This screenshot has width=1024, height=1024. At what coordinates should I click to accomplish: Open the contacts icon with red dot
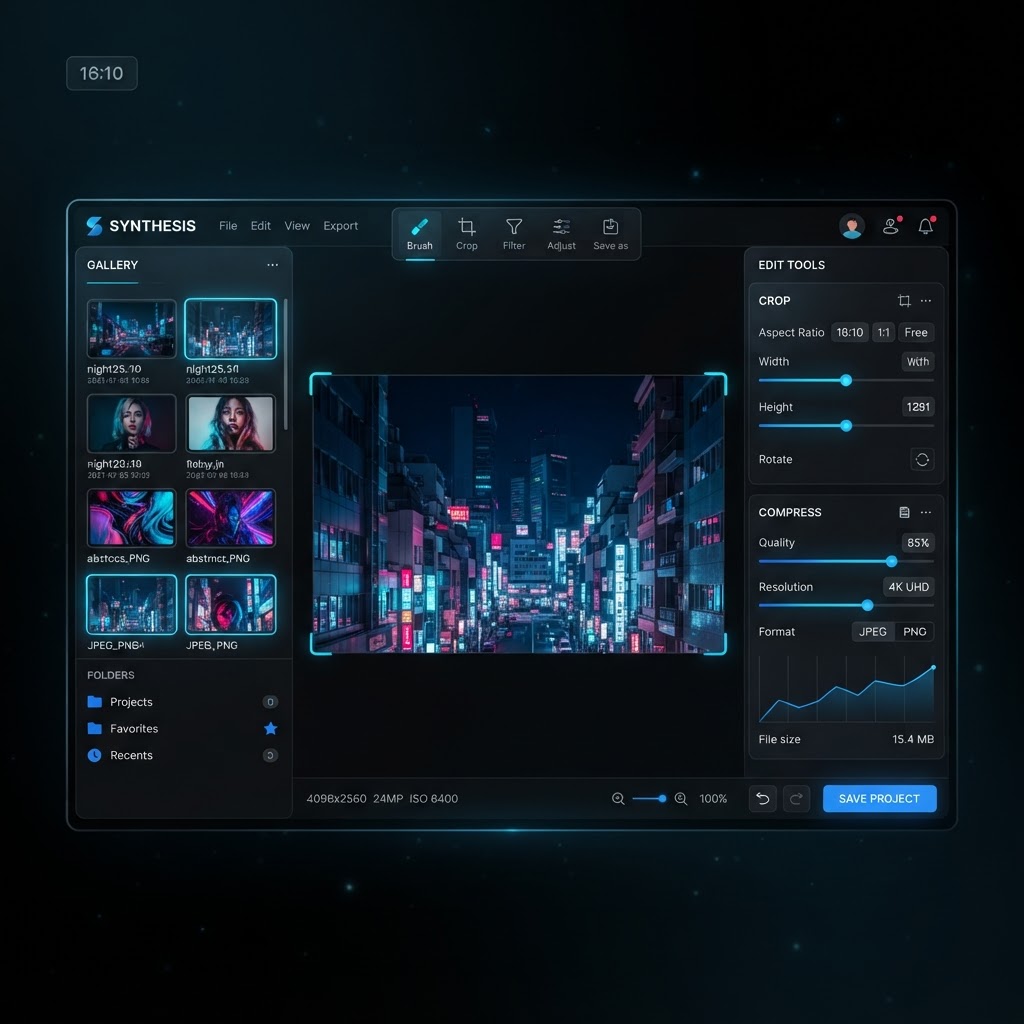pyautogui.click(x=891, y=226)
